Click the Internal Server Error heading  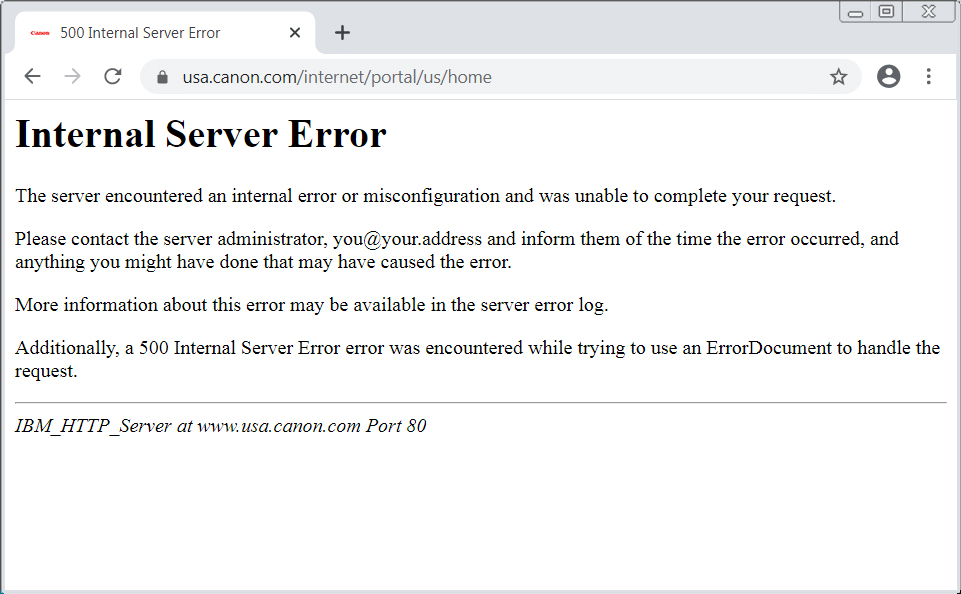tap(199, 133)
